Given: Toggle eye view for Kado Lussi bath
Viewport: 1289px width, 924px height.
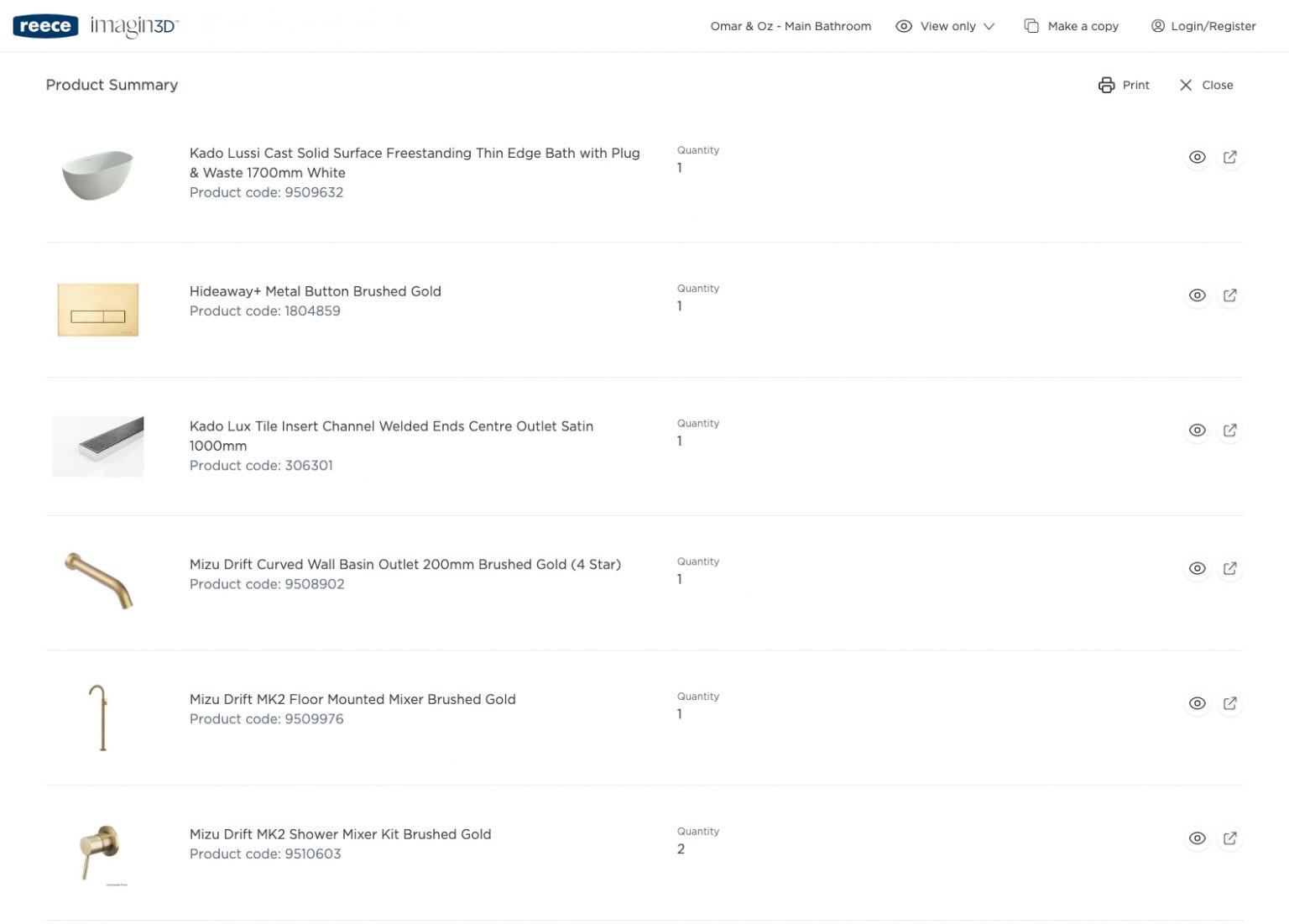Looking at the screenshot, I should (1197, 158).
